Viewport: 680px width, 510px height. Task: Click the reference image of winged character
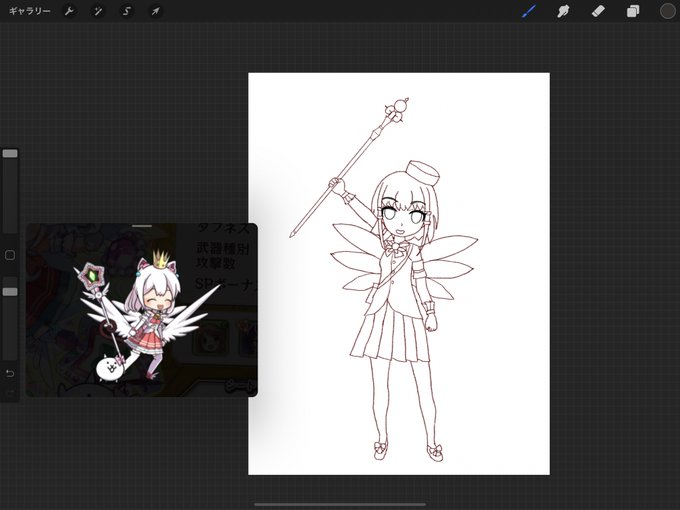click(x=142, y=311)
